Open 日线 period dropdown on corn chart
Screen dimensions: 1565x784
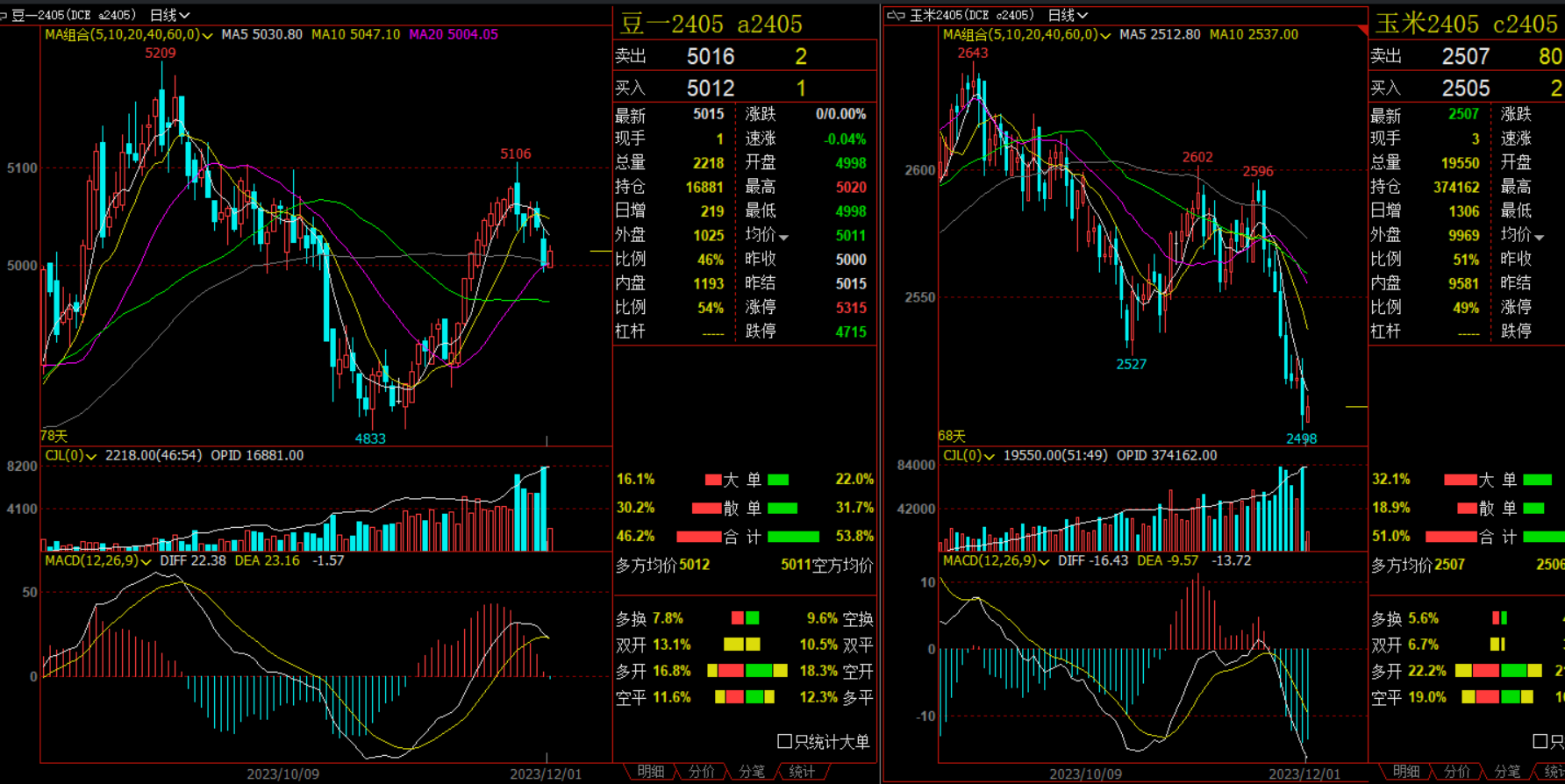point(1068,15)
